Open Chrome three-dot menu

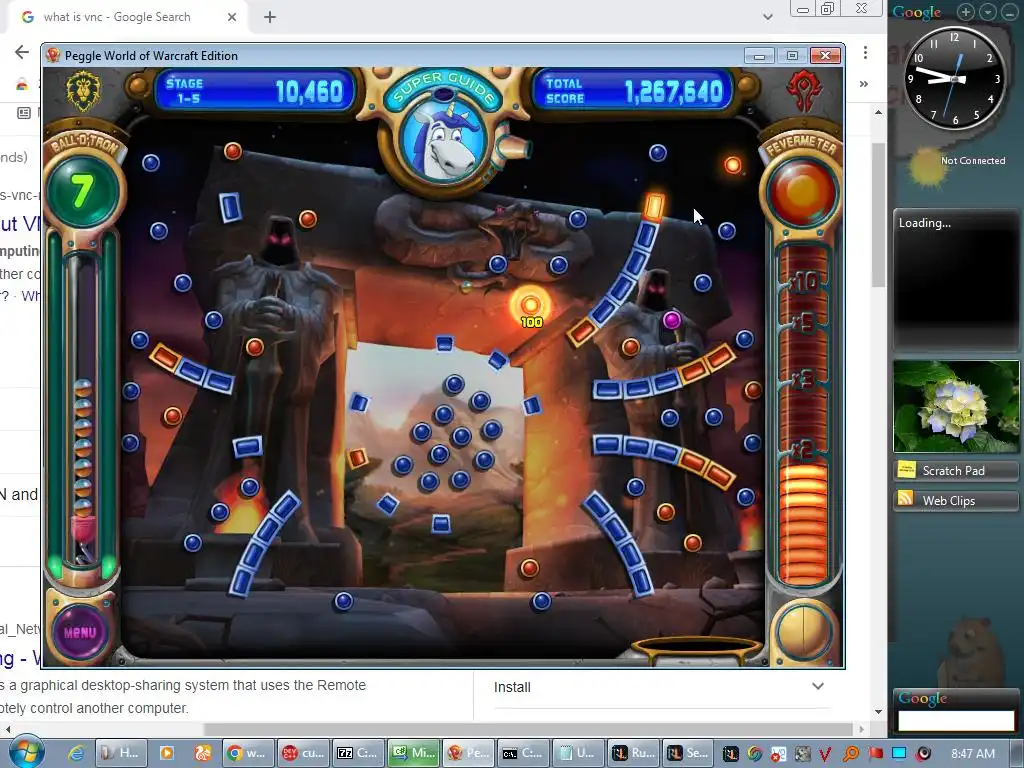point(865,52)
